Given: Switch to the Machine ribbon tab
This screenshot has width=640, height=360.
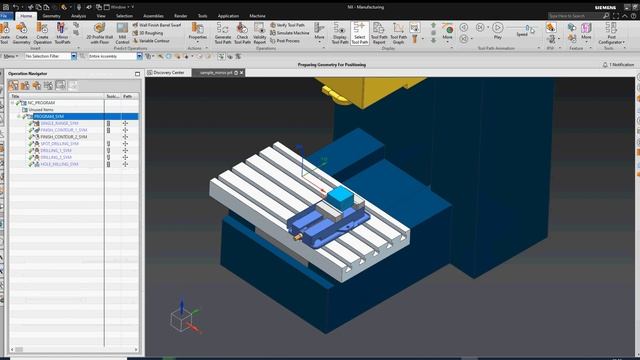Looking at the screenshot, I should tap(258, 16).
